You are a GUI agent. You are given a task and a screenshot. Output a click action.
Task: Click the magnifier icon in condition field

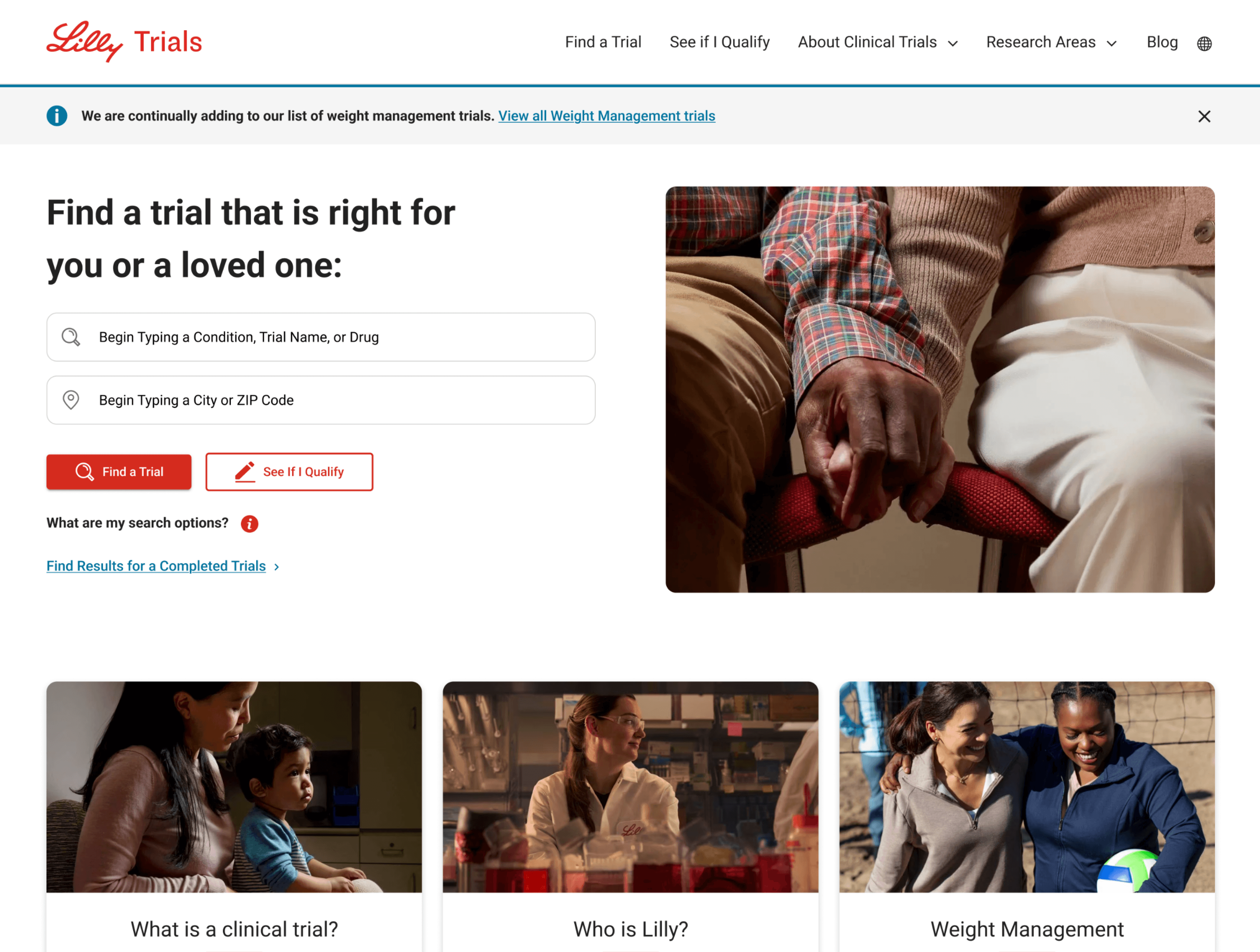click(71, 337)
